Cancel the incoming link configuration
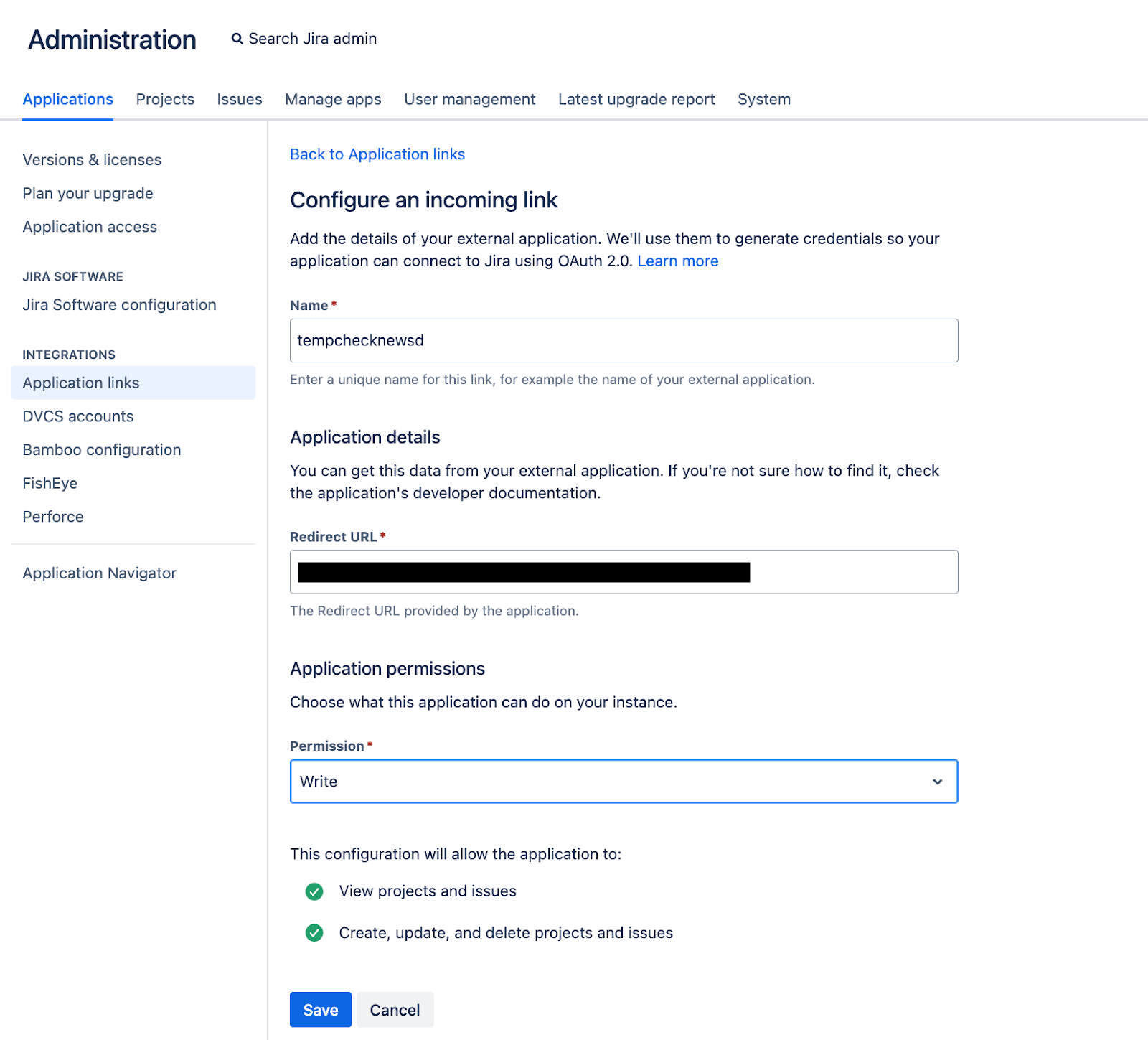The width and height of the screenshot is (1148, 1040). tap(395, 1010)
